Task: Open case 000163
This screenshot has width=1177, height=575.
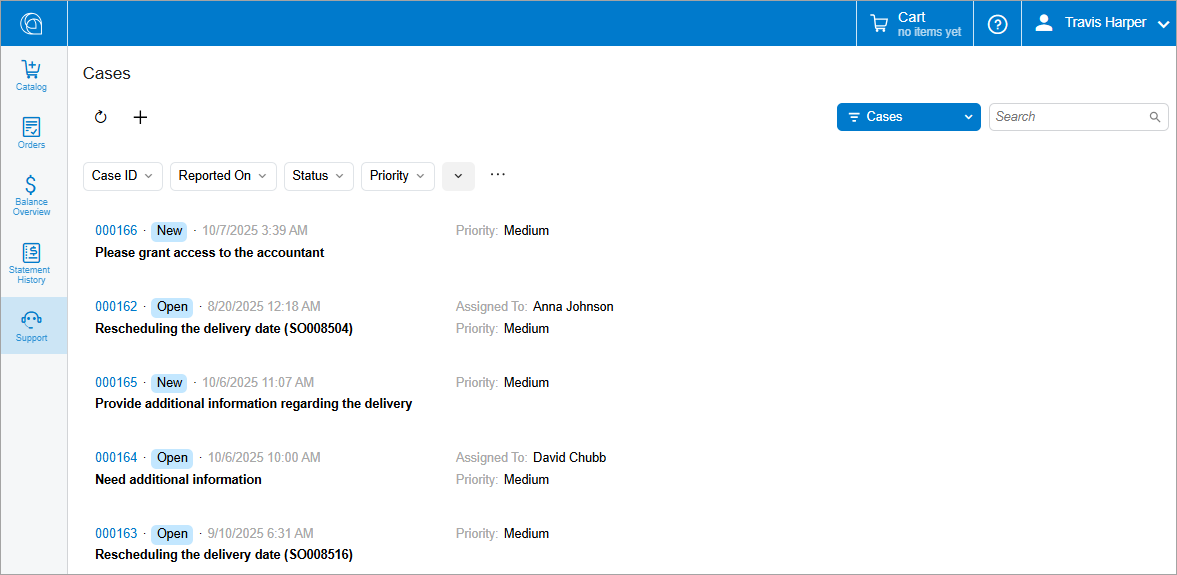Action: (116, 534)
